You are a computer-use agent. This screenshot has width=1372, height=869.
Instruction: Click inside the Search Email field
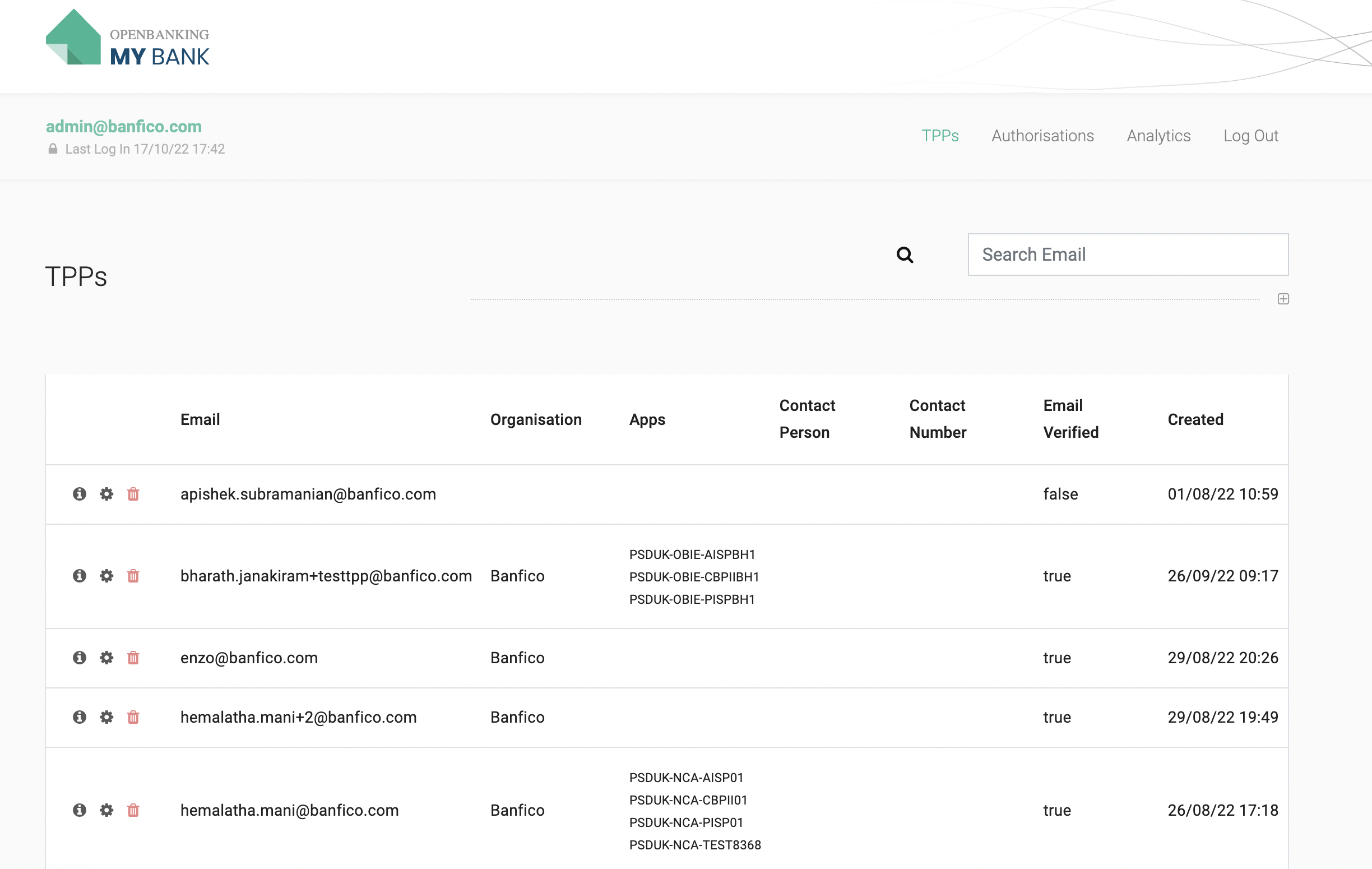point(1128,254)
